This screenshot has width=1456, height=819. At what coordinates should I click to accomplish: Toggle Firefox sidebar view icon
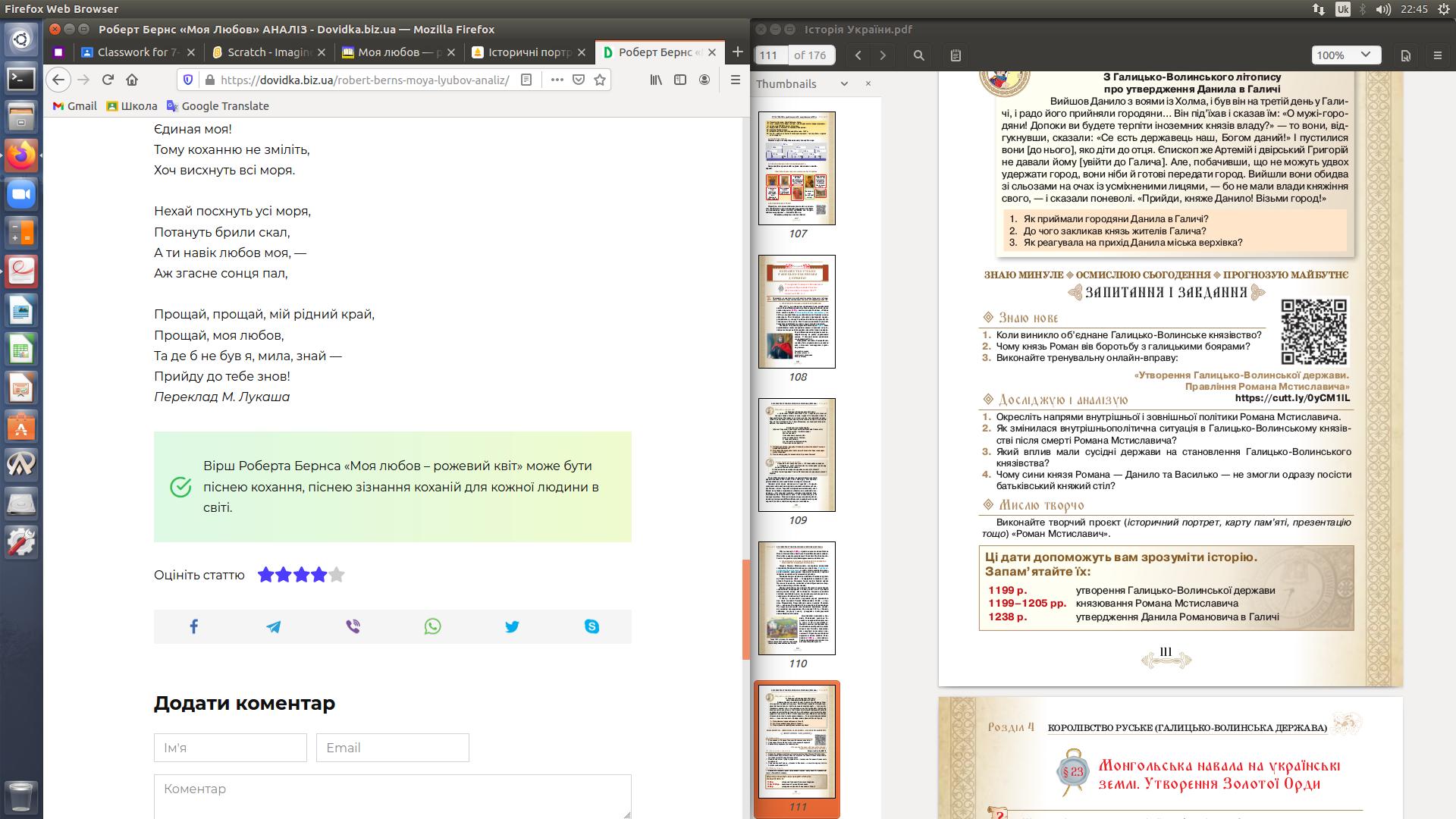(680, 80)
